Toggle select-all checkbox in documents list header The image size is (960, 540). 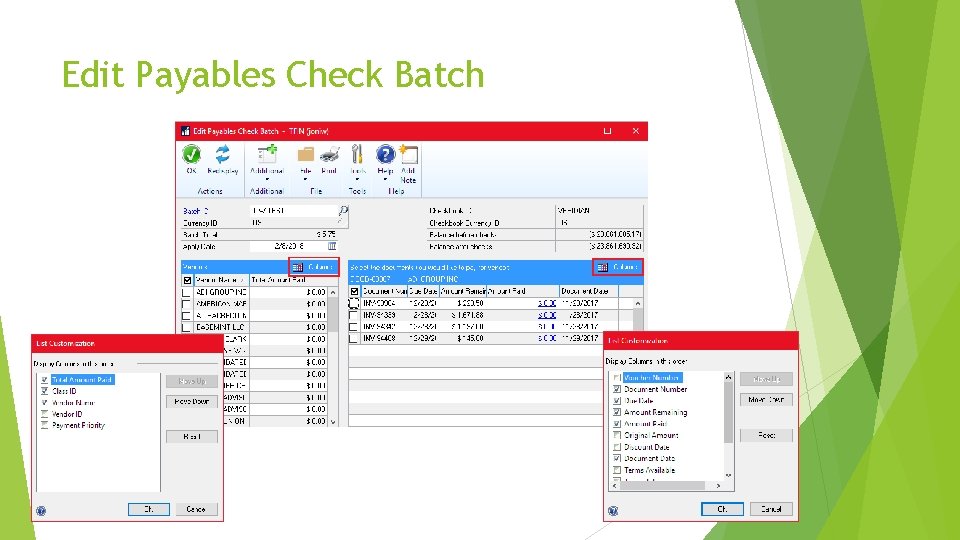click(x=354, y=291)
